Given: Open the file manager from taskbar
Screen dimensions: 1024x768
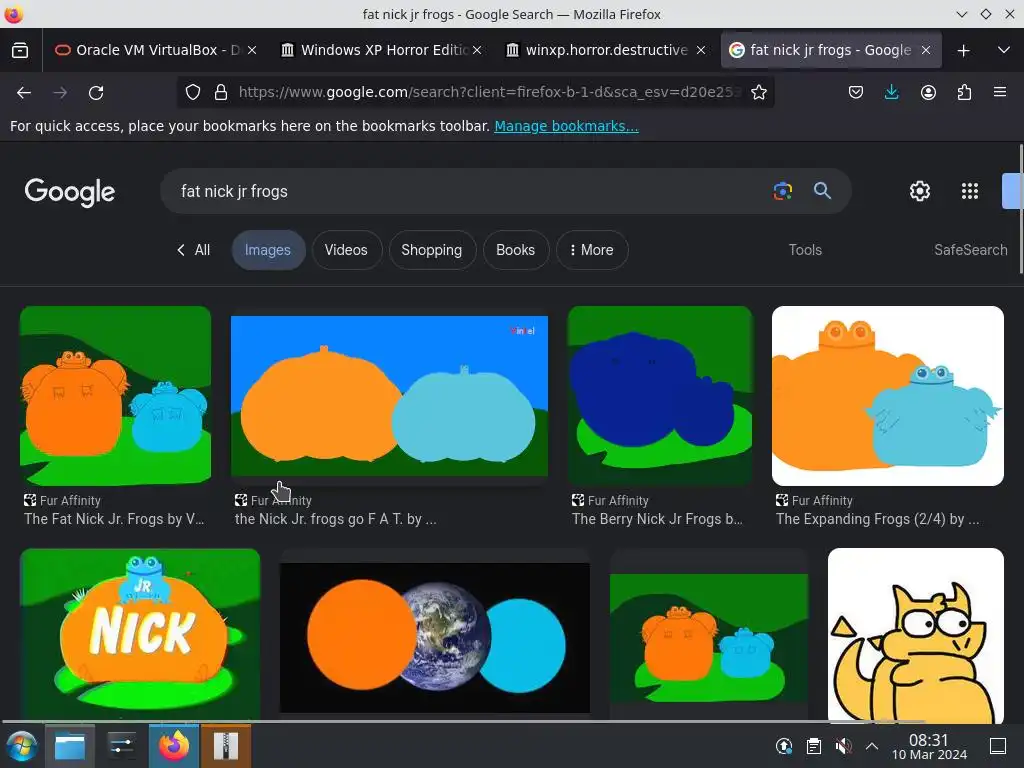Looking at the screenshot, I should click(x=70, y=746).
